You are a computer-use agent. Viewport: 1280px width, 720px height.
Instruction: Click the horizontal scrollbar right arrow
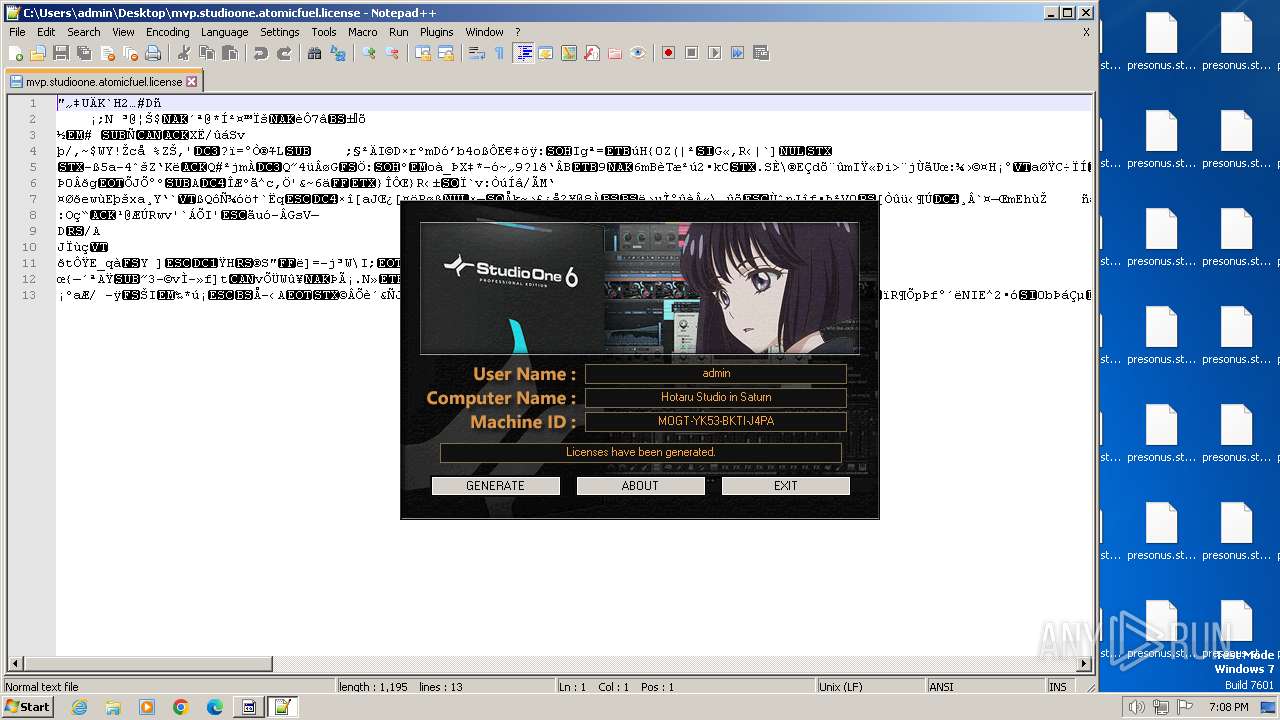point(1085,663)
